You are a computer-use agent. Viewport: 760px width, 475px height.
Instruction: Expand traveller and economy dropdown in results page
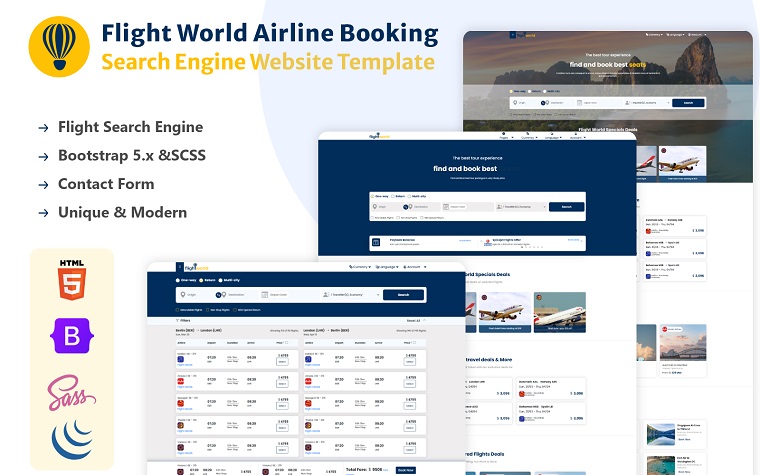350,295
